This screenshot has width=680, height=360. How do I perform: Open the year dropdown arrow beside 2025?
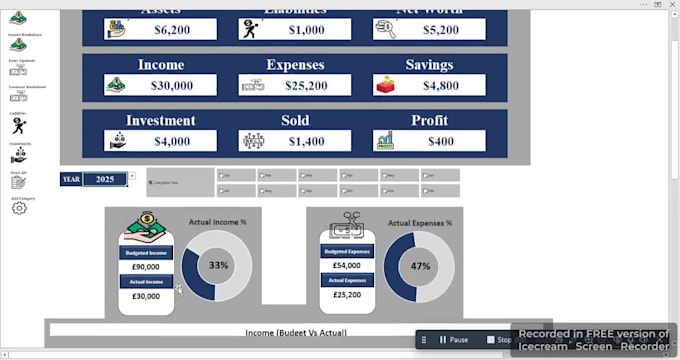click(x=132, y=176)
